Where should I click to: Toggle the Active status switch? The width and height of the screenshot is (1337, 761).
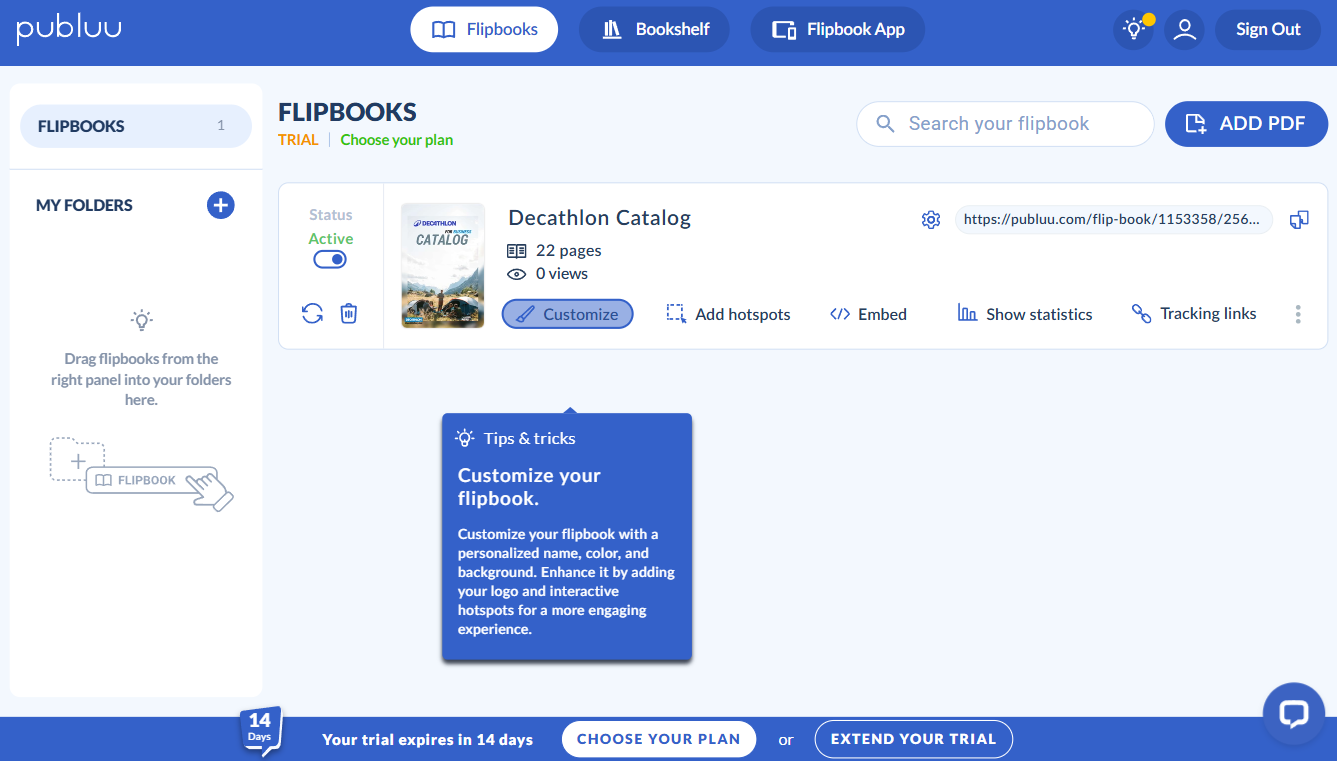coord(330,259)
